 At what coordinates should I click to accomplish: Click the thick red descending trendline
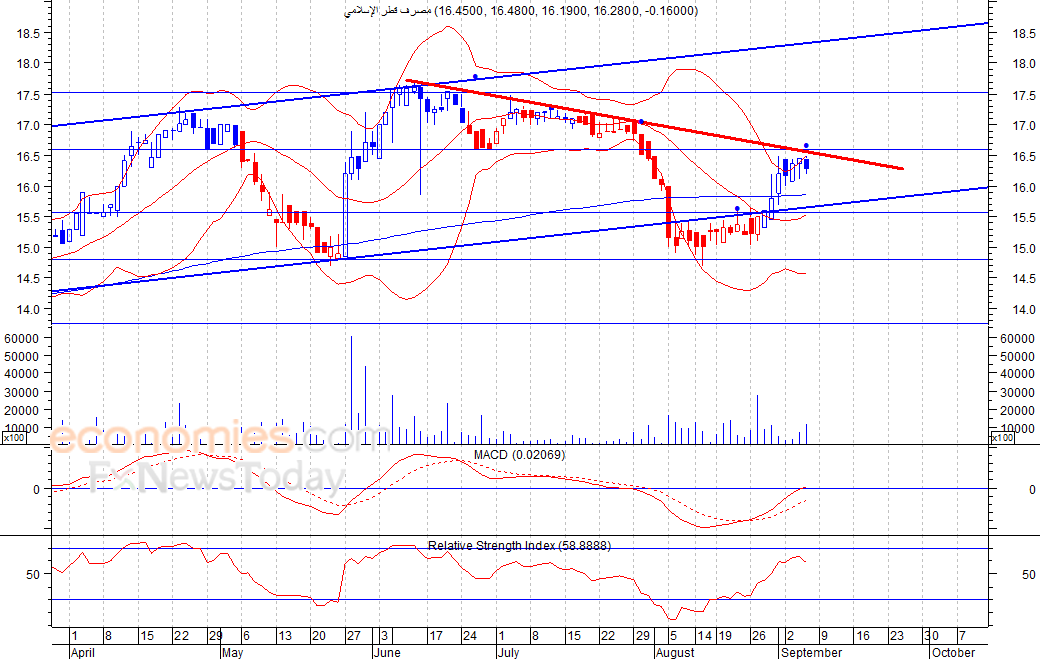tap(654, 125)
